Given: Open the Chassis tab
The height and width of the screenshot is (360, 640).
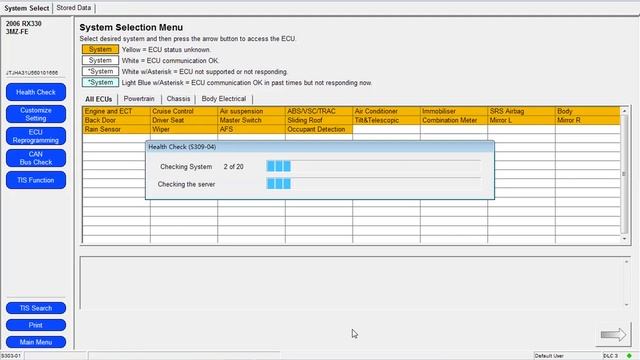Looking at the screenshot, I should tap(178, 99).
